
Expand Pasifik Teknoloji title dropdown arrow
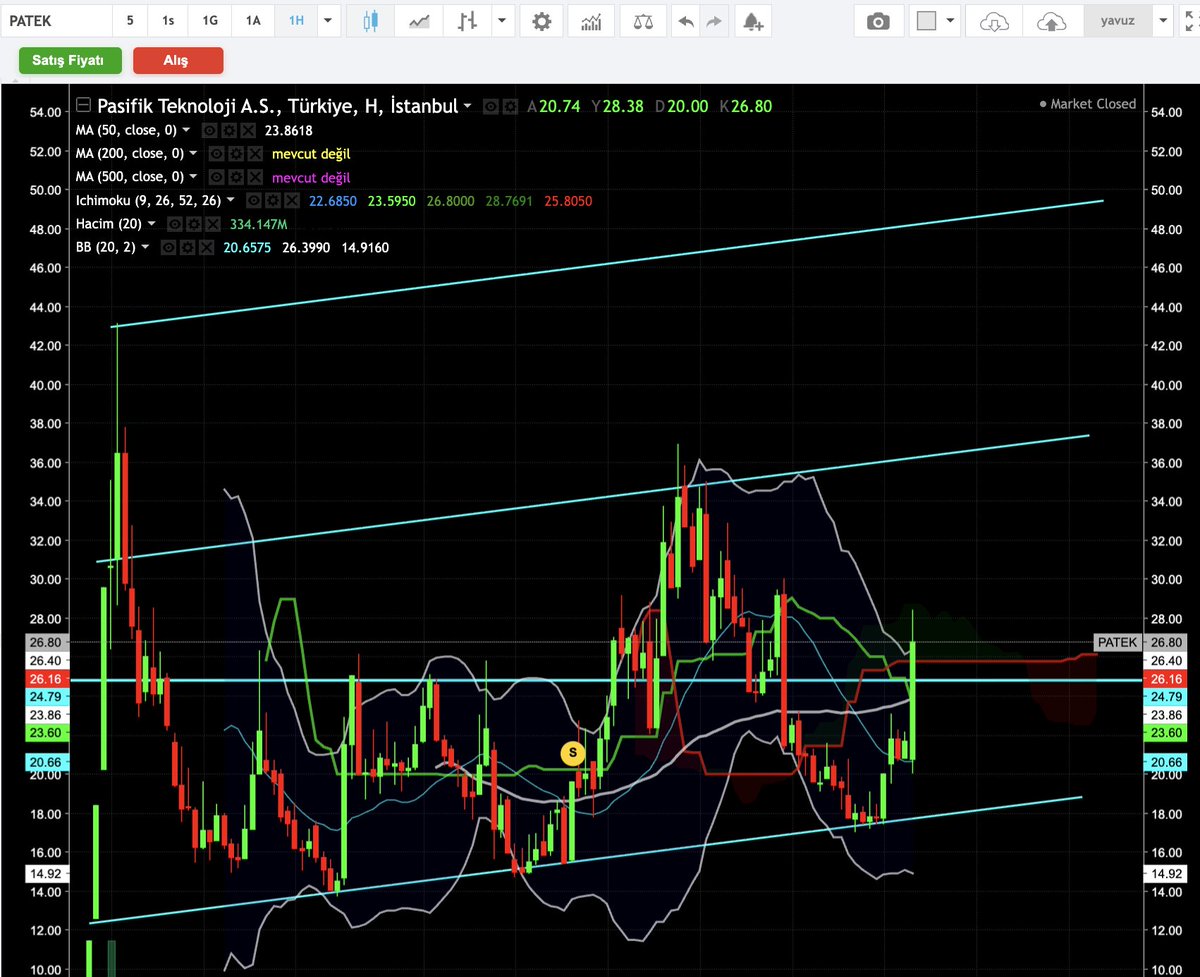pyautogui.click(x=467, y=107)
